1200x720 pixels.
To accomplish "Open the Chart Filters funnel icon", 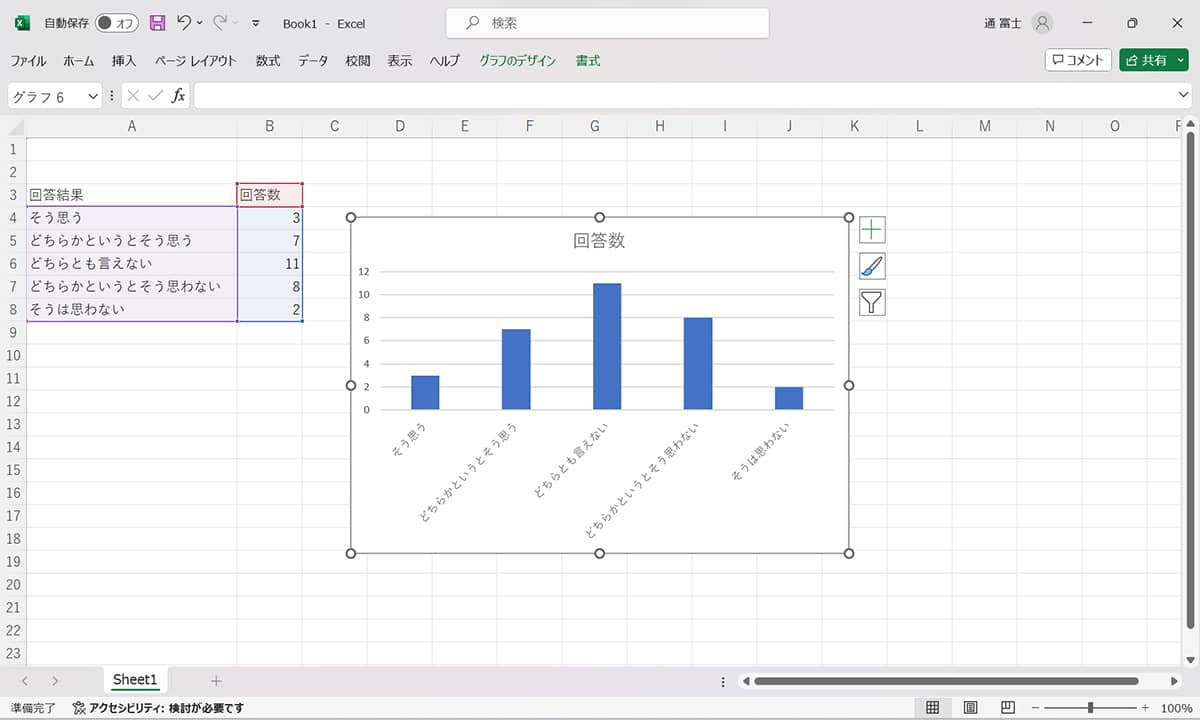I will click(871, 301).
